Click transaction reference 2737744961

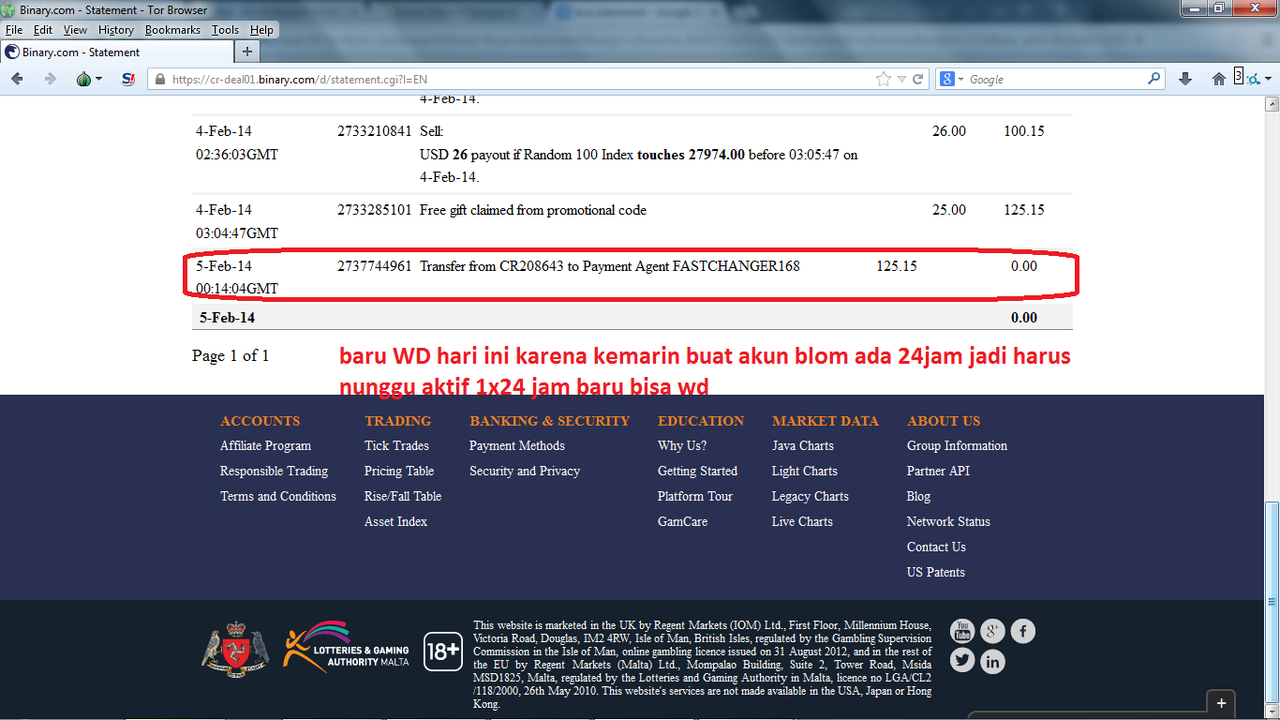(374, 266)
